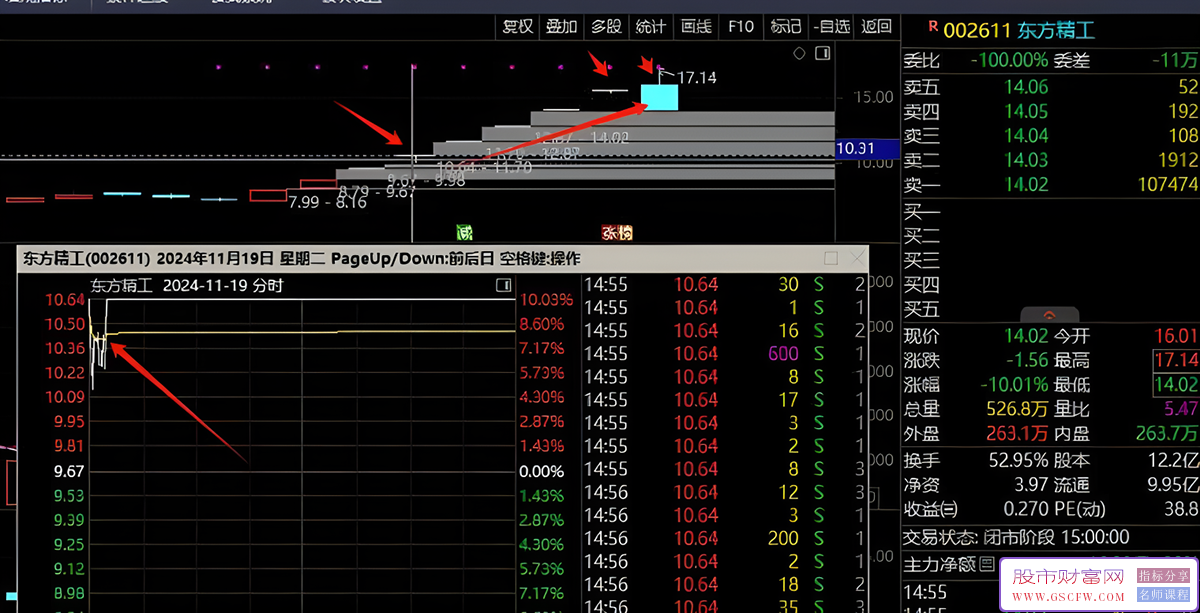Click the 卖一 volume 107474
This screenshot has height=613, width=1200.
tap(1168, 184)
